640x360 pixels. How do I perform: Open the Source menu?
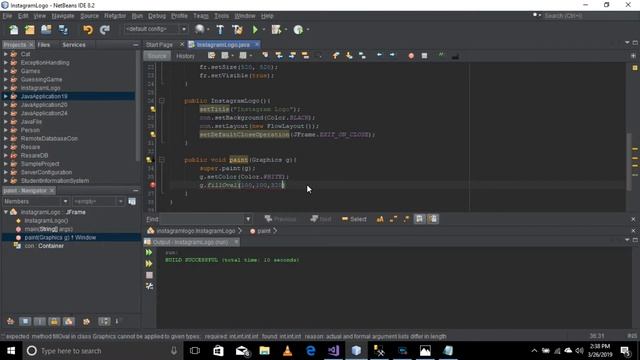point(89,16)
